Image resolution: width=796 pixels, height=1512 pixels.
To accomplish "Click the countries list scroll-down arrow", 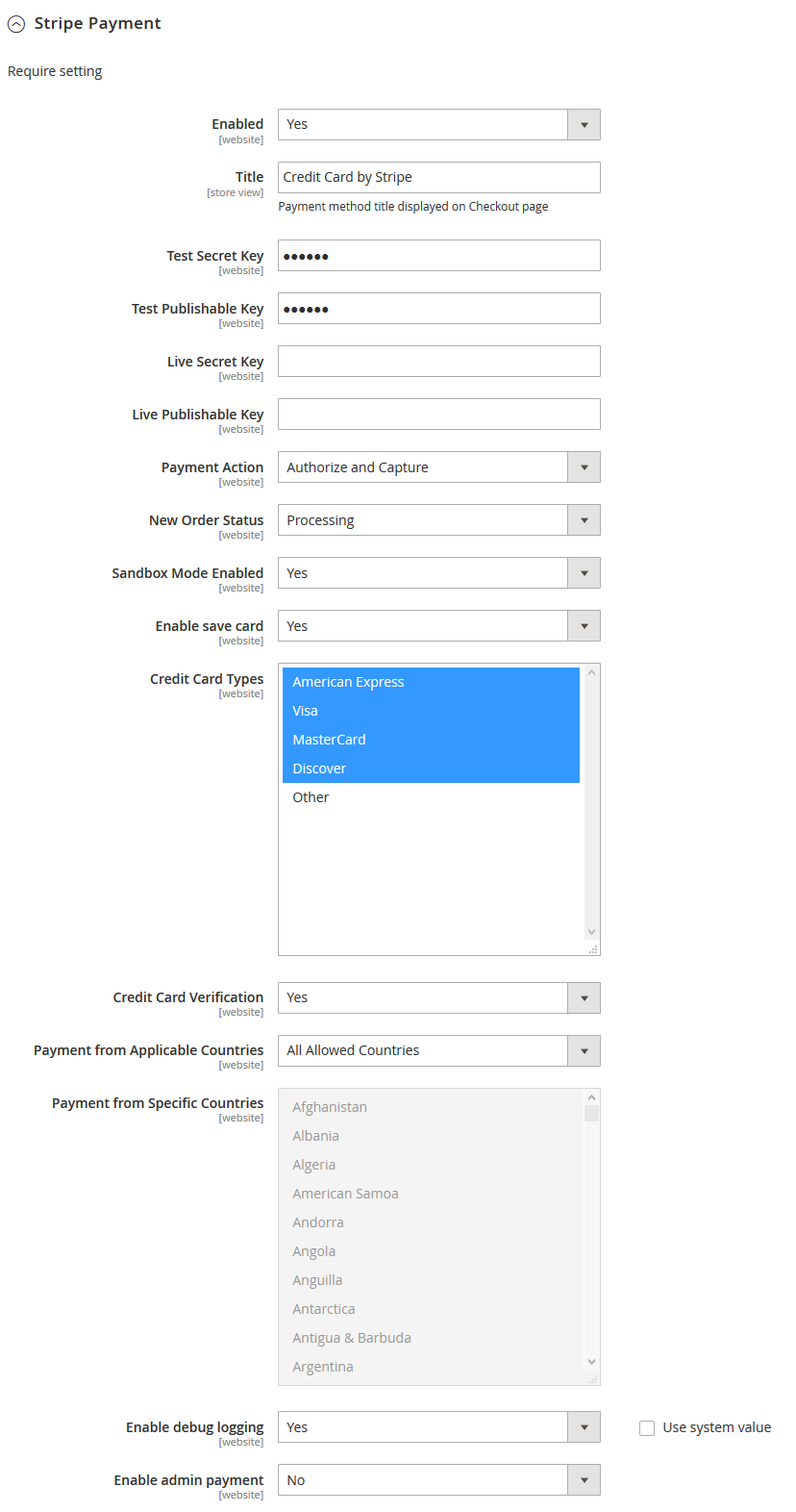I will coord(591,1362).
